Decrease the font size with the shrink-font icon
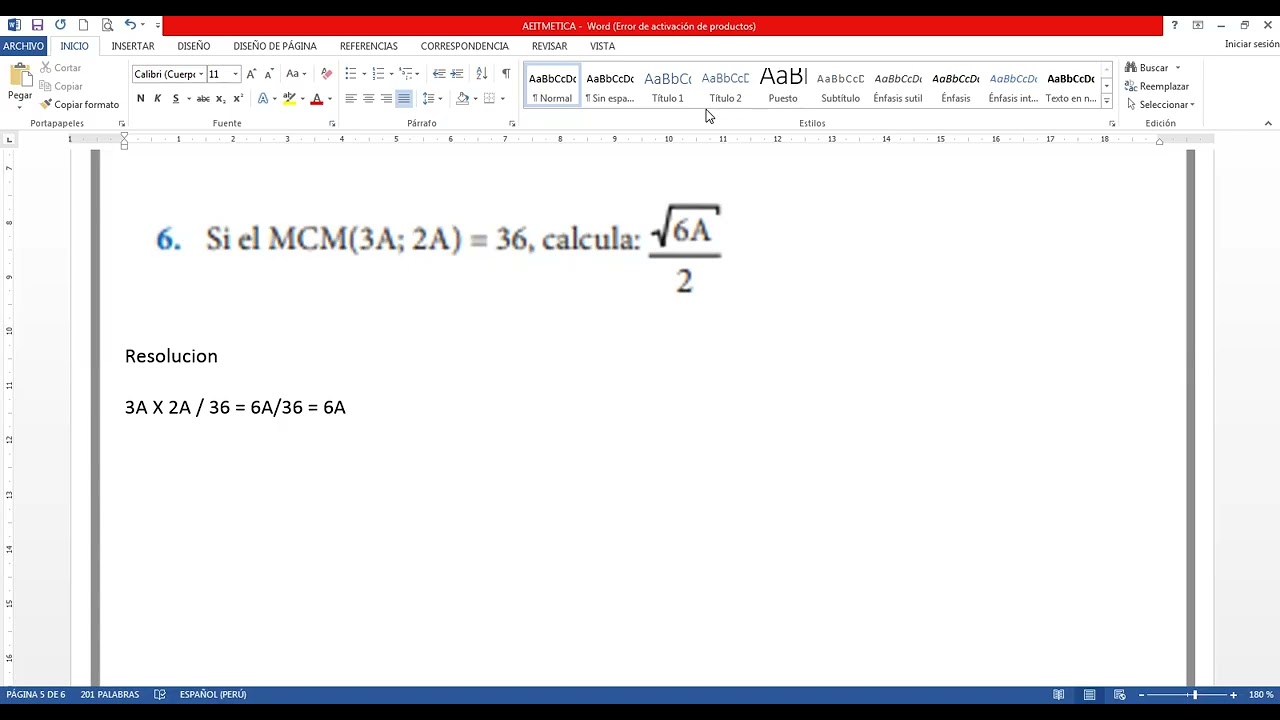This screenshot has height=720, width=1280. click(x=269, y=74)
